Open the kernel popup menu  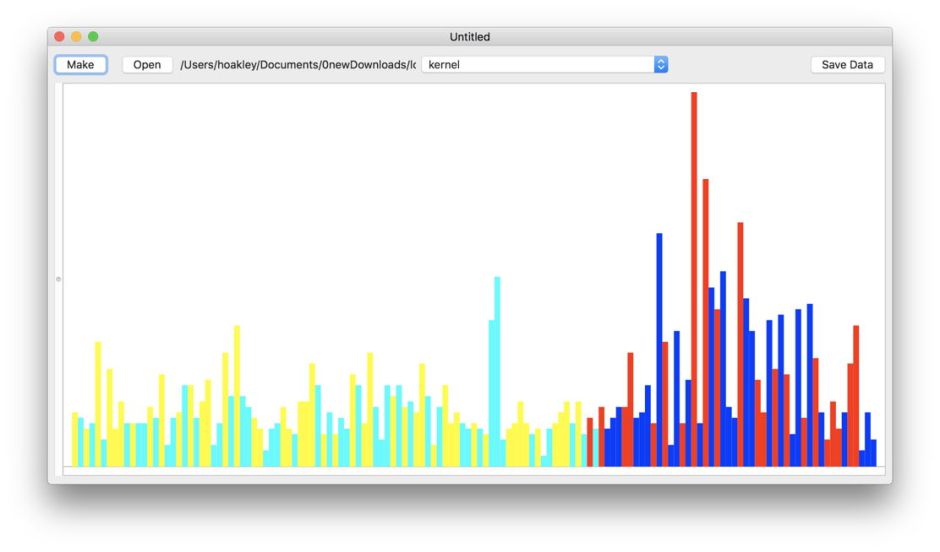click(x=538, y=65)
